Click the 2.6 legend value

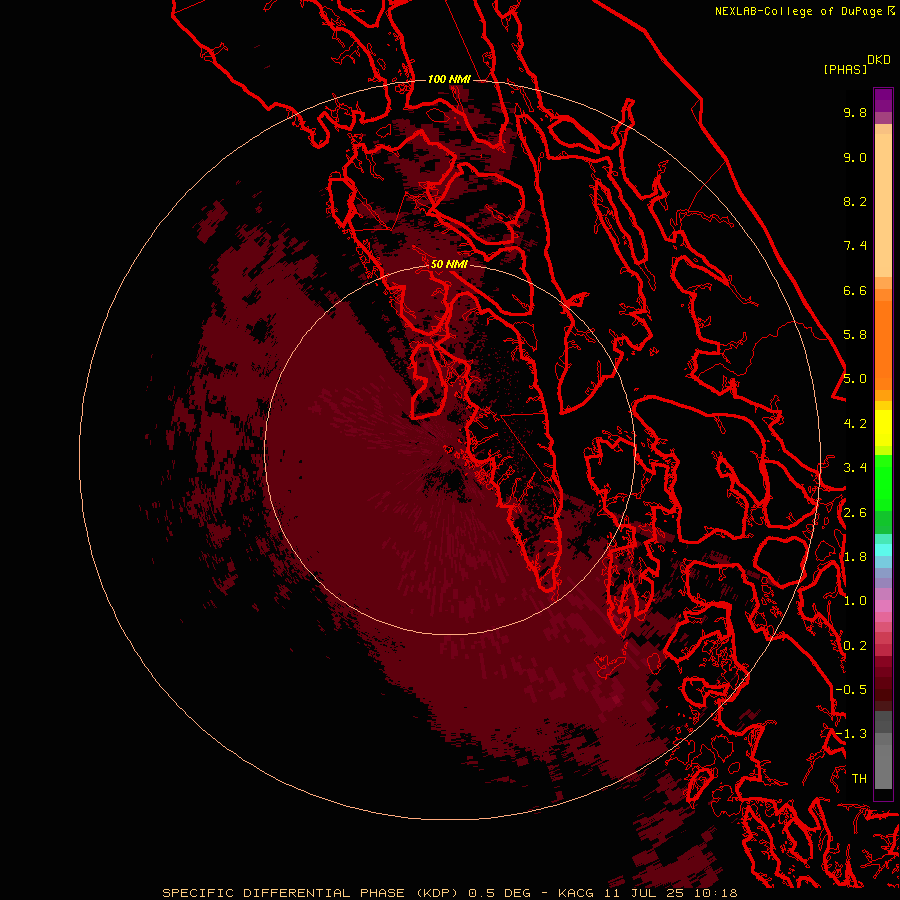point(855,513)
